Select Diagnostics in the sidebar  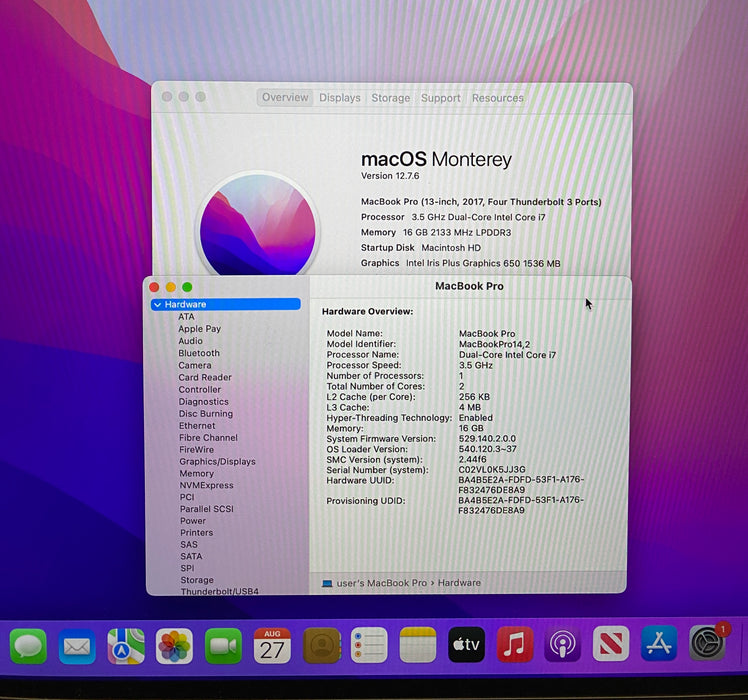(x=204, y=402)
